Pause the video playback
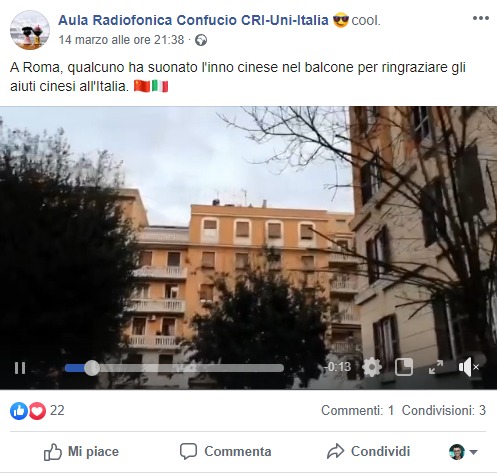 pyautogui.click(x=20, y=368)
